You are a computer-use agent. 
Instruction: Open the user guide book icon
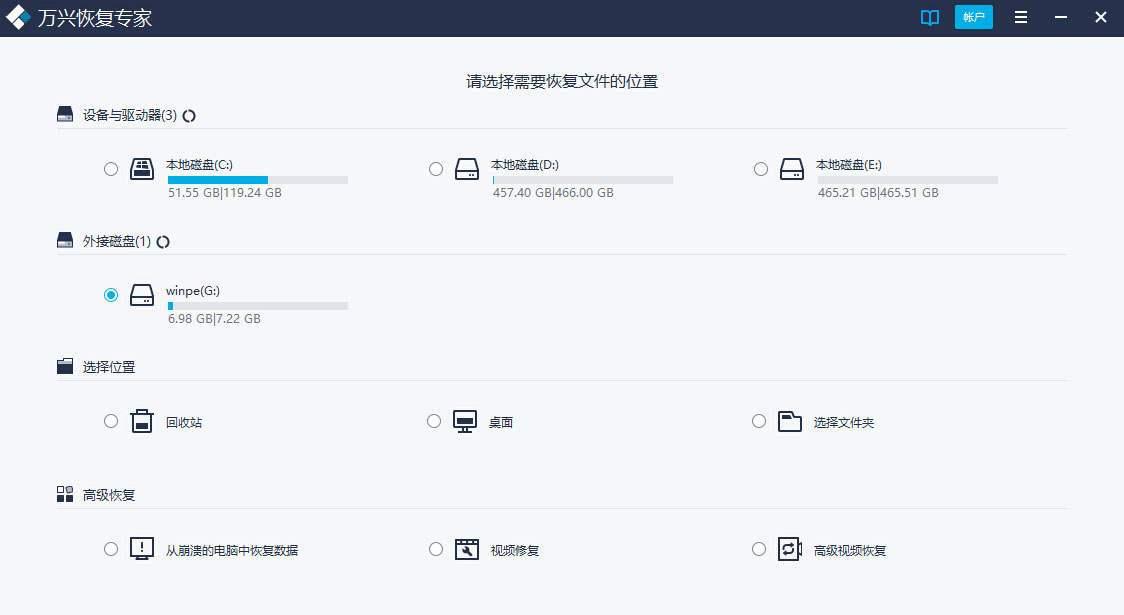pyautogui.click(x=929, y=17)
